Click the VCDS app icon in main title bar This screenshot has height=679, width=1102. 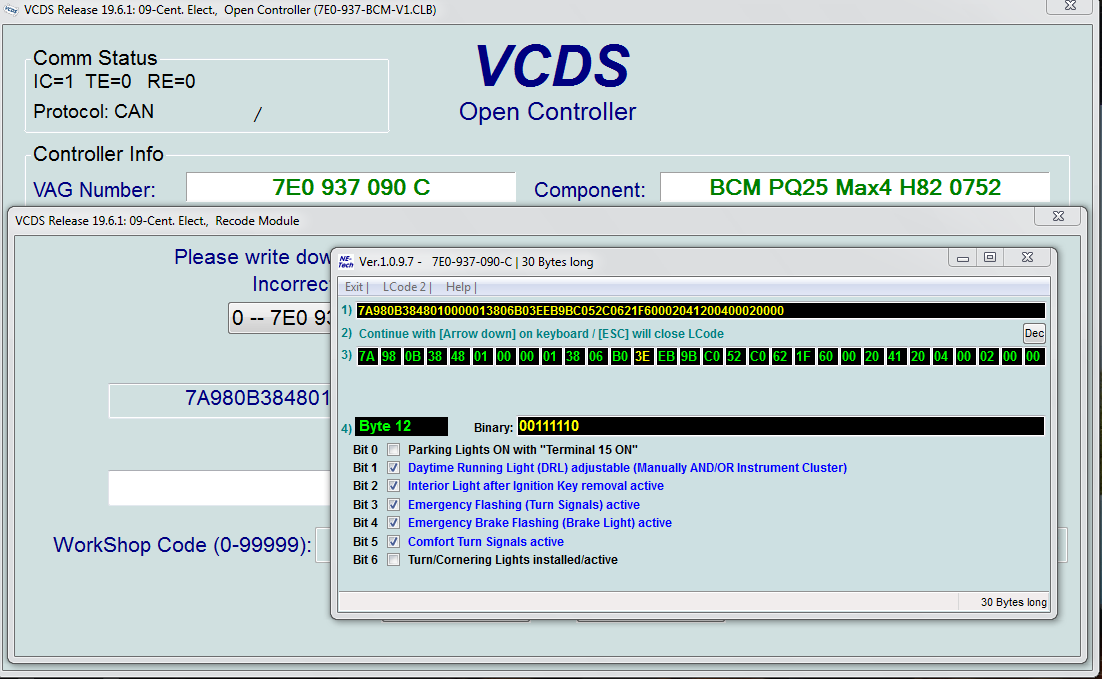point(11,10)
